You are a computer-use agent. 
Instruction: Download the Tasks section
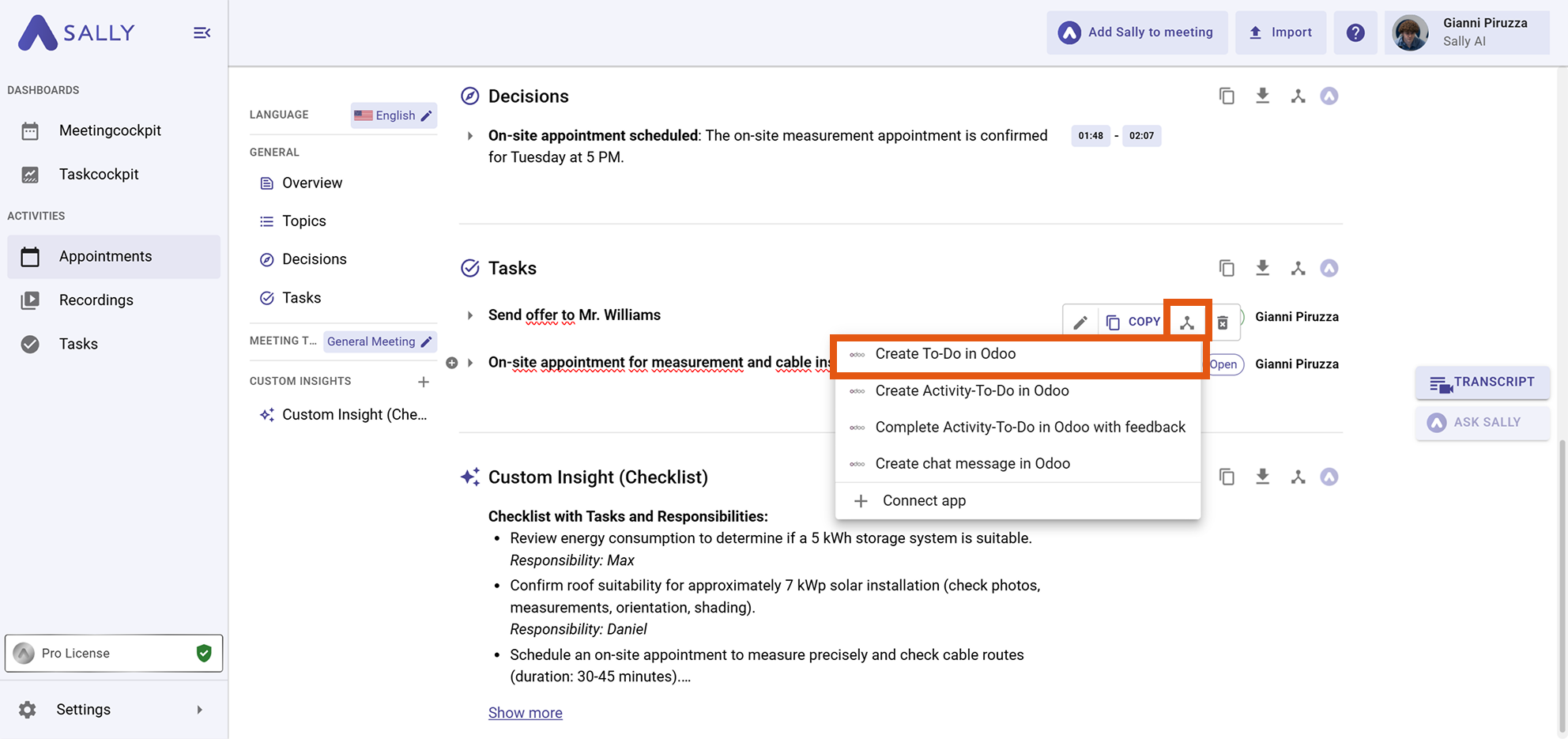tap(1262, 268)
